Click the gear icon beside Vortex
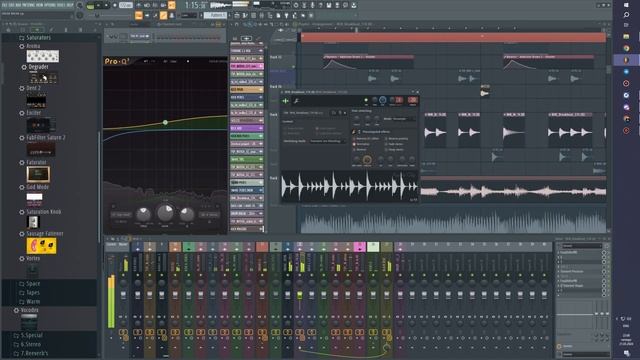The width and height of the screenshot is (640, 360). (22, 259)
